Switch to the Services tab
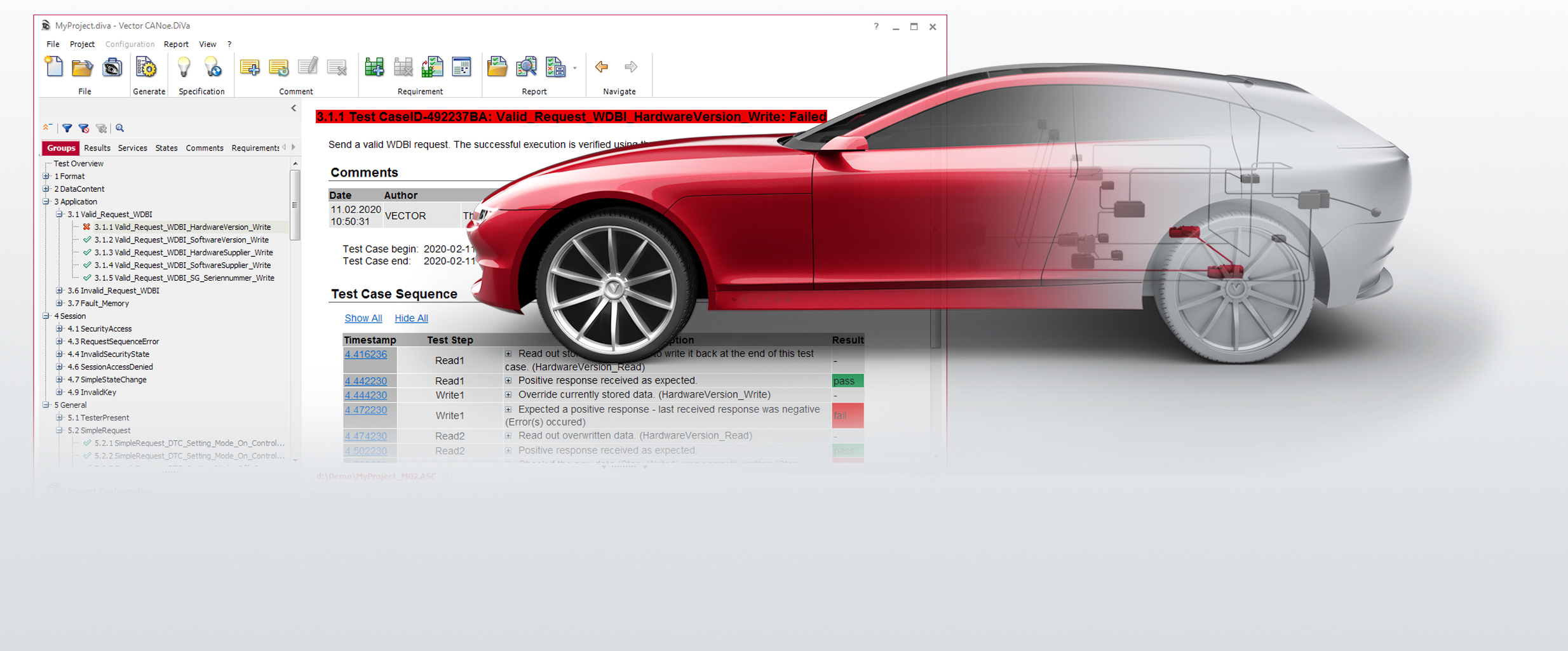This screenshot has height=651, width=1568. pyautogui.click(x=133, y=148)
